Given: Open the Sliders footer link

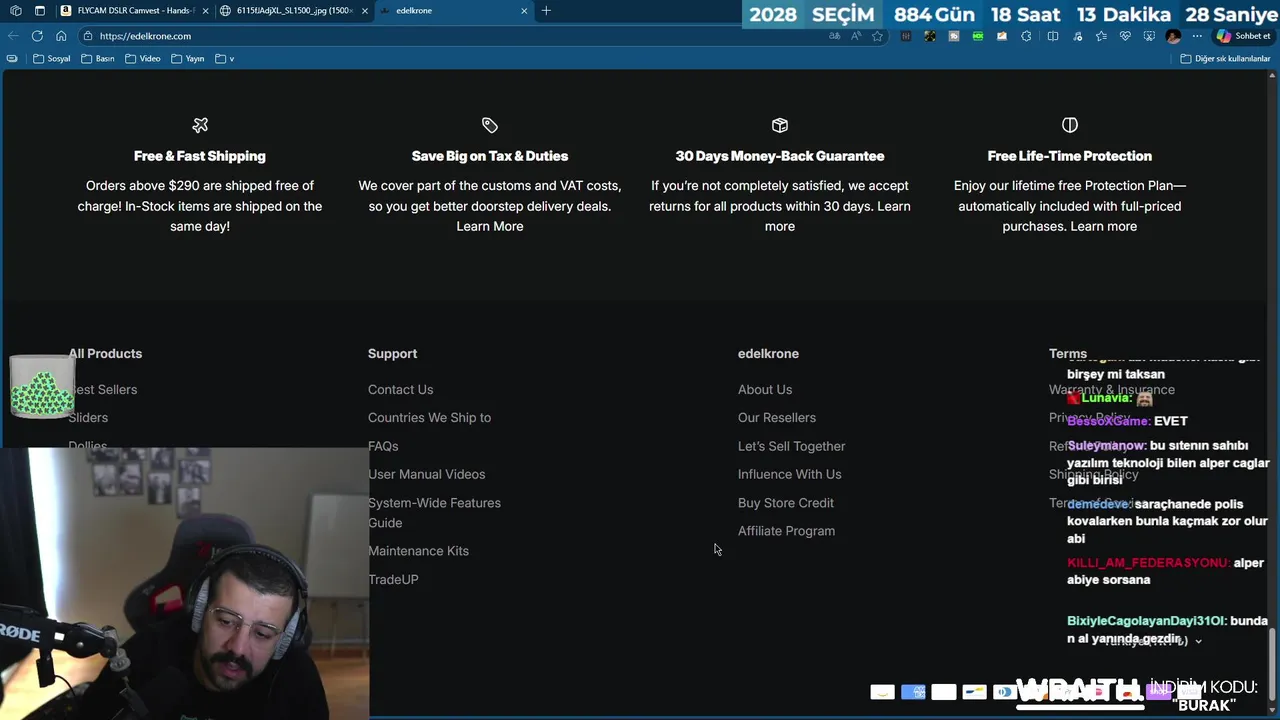Looking at the screenshot, I should (x=88, y=418).
